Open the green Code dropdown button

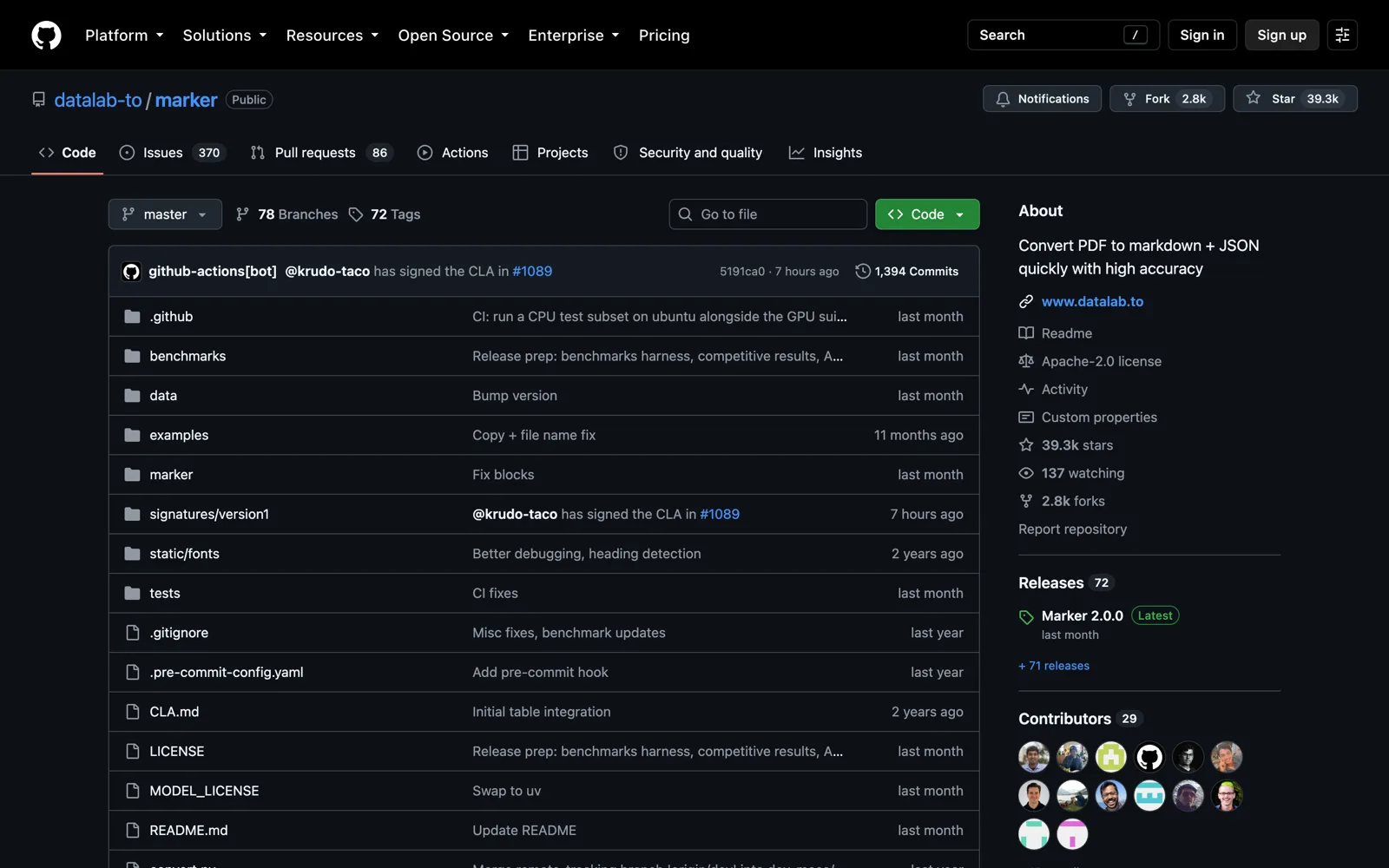pos(927,214)
